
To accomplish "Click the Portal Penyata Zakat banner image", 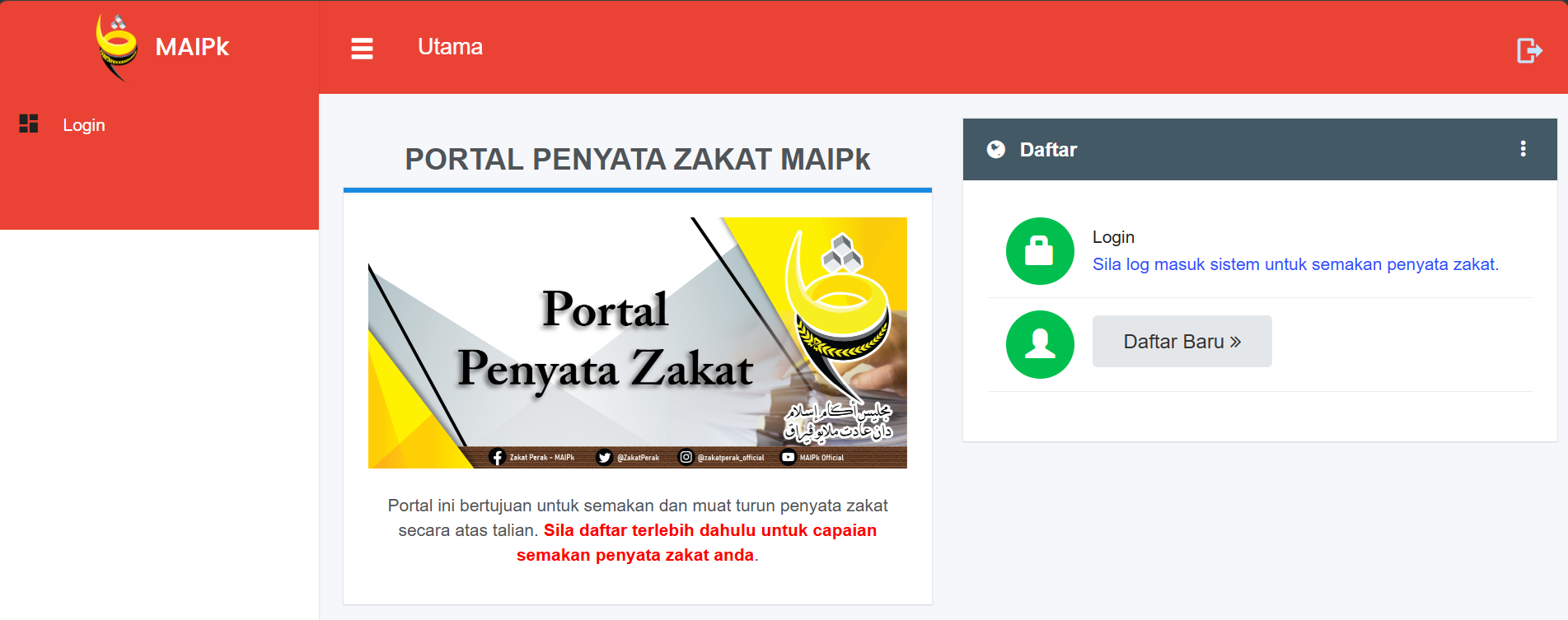I will pyautogui.click(x=637, y=342).
